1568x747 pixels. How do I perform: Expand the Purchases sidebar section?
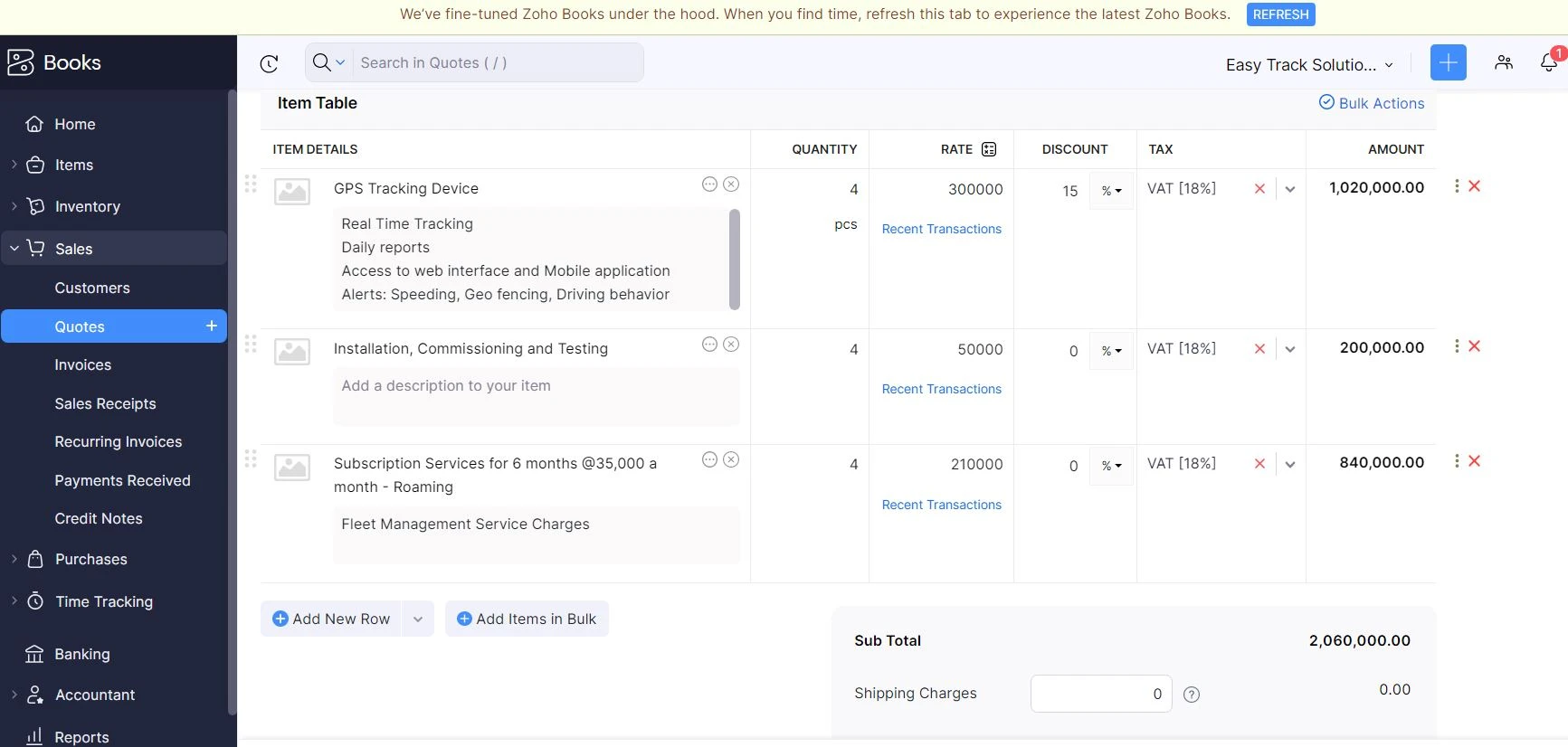tap(90, 560)
